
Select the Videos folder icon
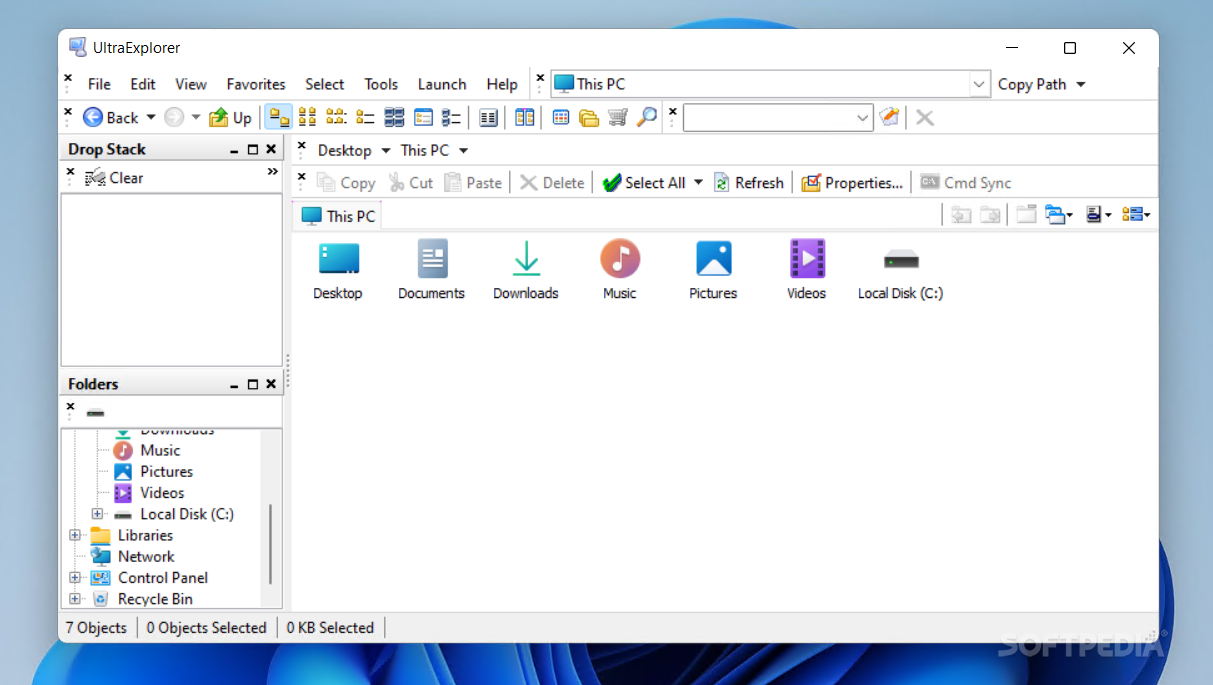(x=807, y=270)
